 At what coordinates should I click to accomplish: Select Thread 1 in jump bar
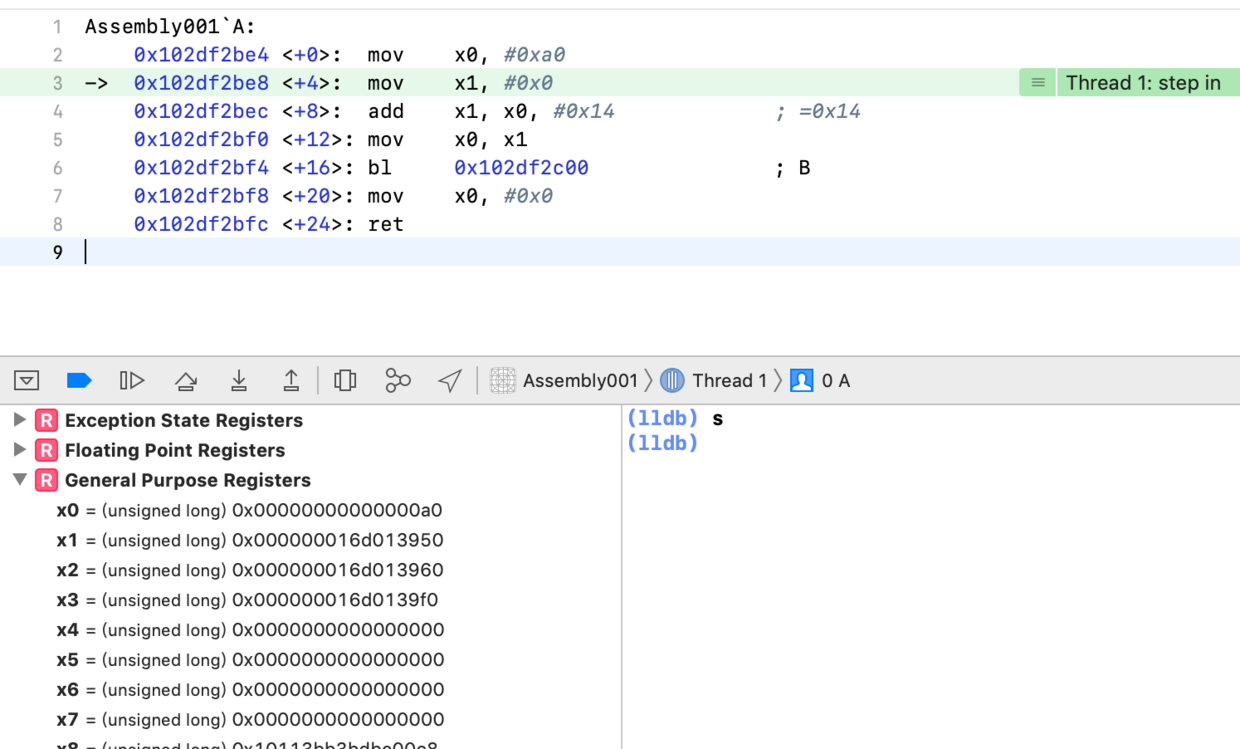coord(714,381)
